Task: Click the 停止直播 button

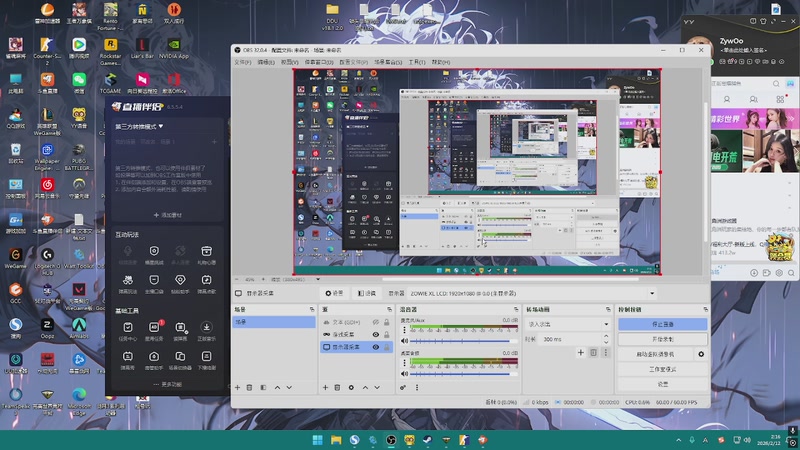Action: coord(662,325)
